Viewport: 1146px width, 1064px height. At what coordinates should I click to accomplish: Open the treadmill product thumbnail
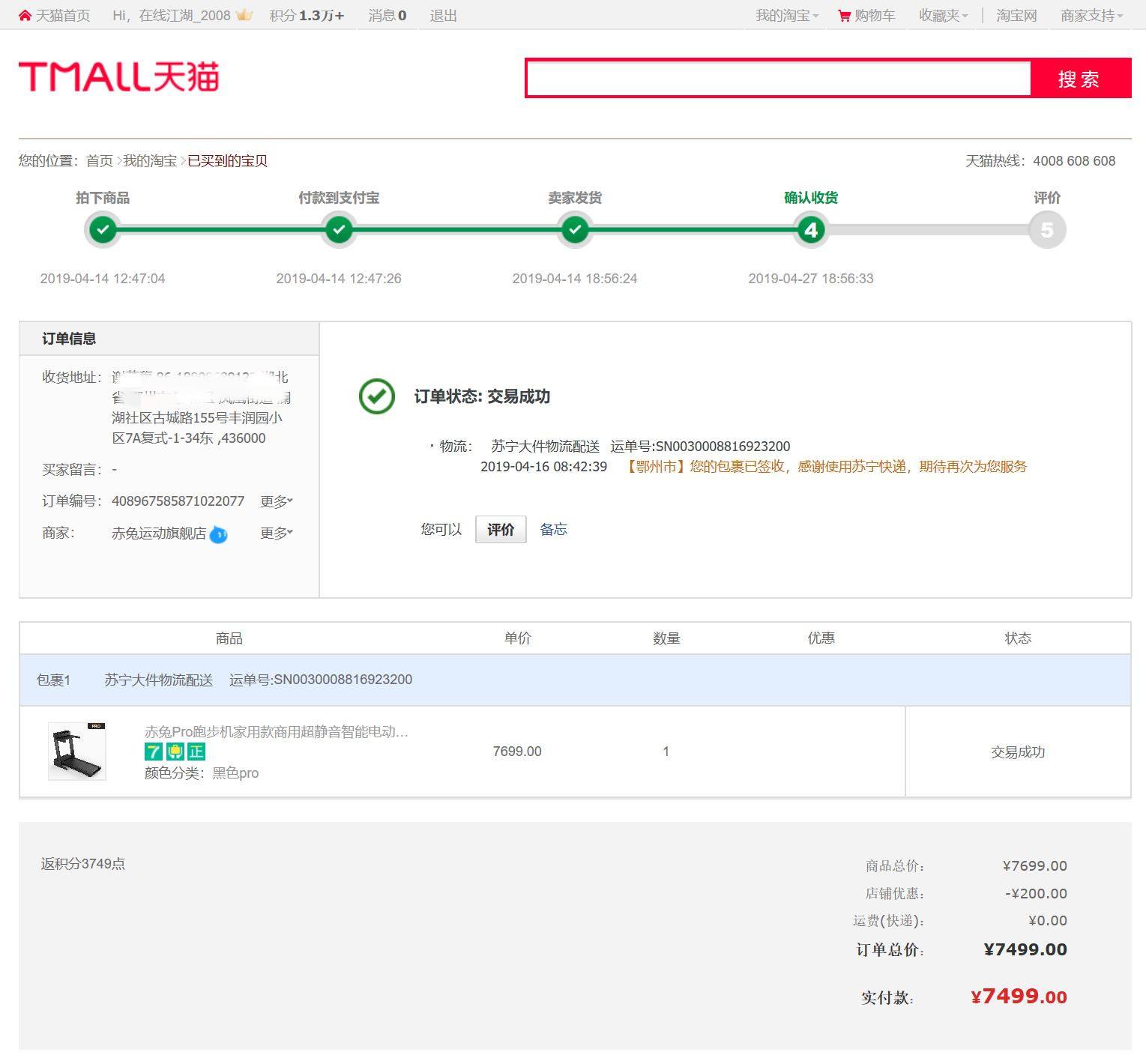(77, 752)
